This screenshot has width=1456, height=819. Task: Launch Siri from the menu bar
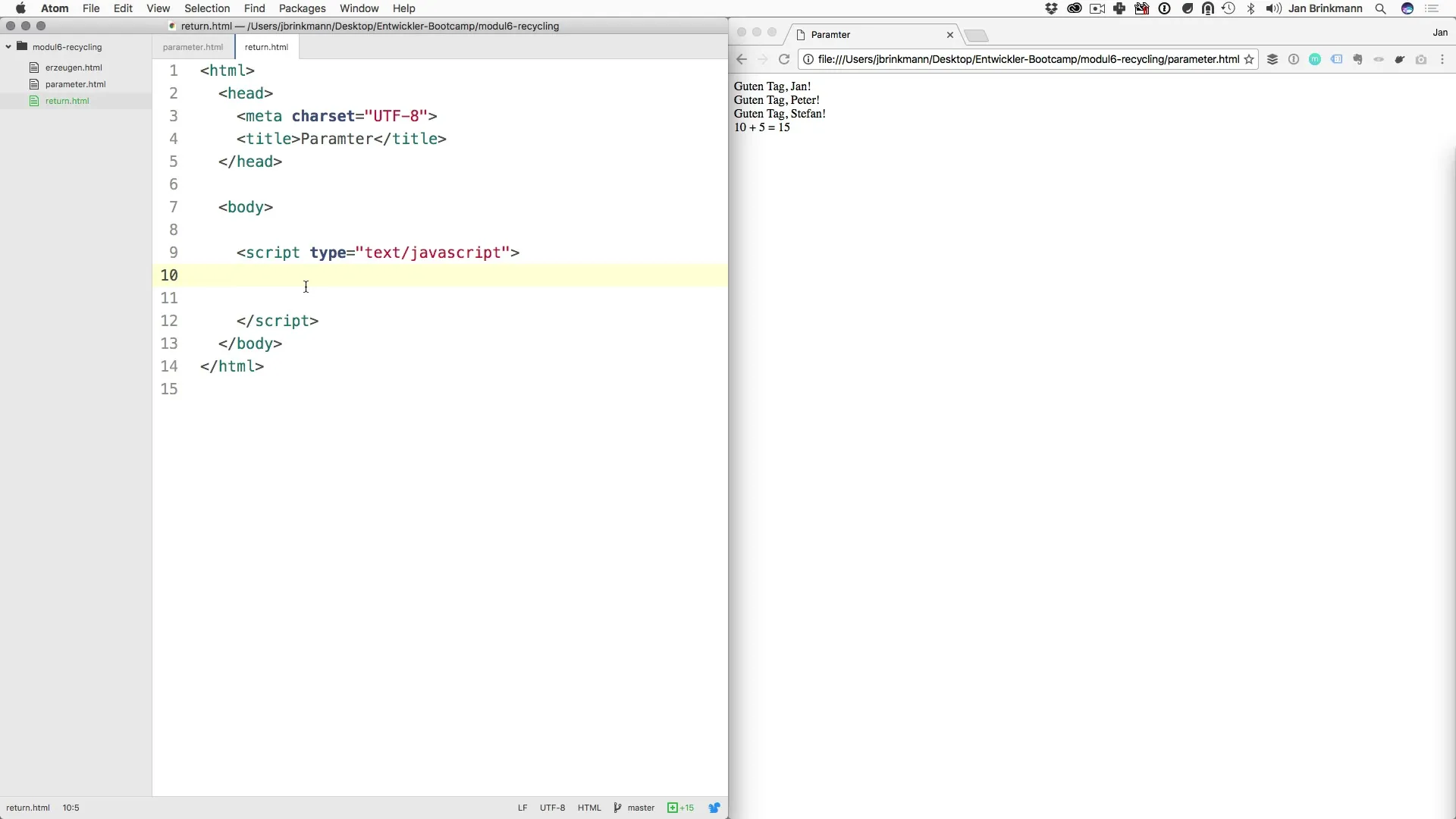1407,8
